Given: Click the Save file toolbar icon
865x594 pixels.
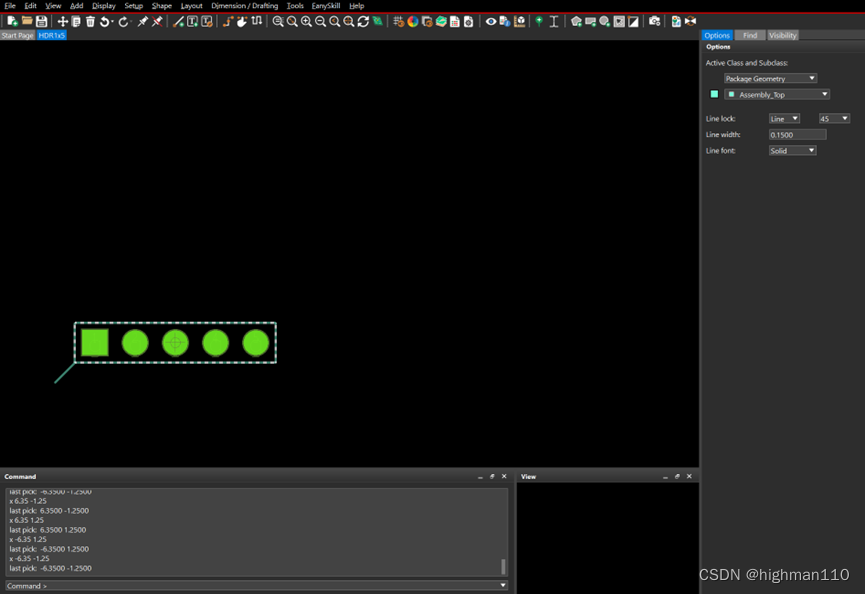Looking at the screenshot, I should tap(41, 21).
